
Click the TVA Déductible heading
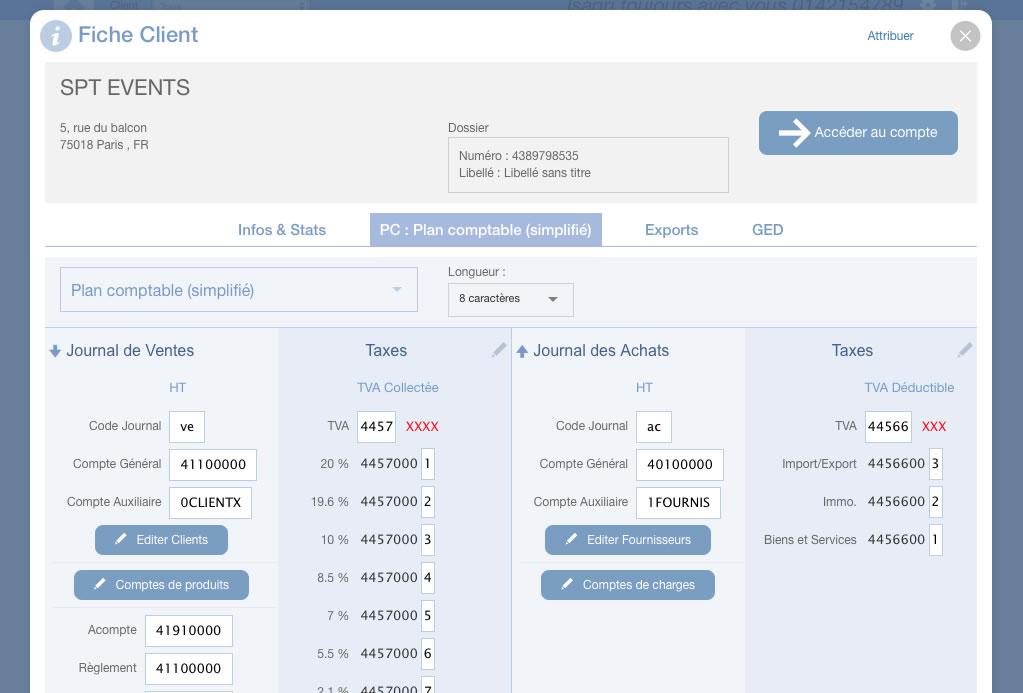coord(909,388)
